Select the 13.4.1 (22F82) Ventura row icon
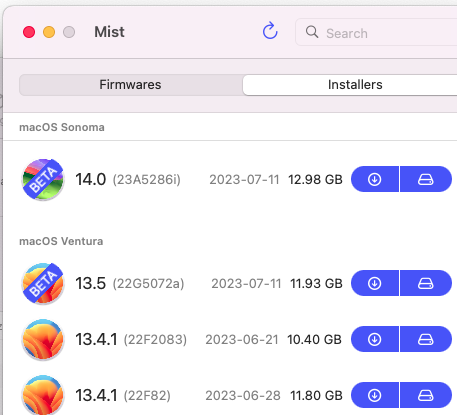Viewport: 457px width, 415px height. click(43, 395)
